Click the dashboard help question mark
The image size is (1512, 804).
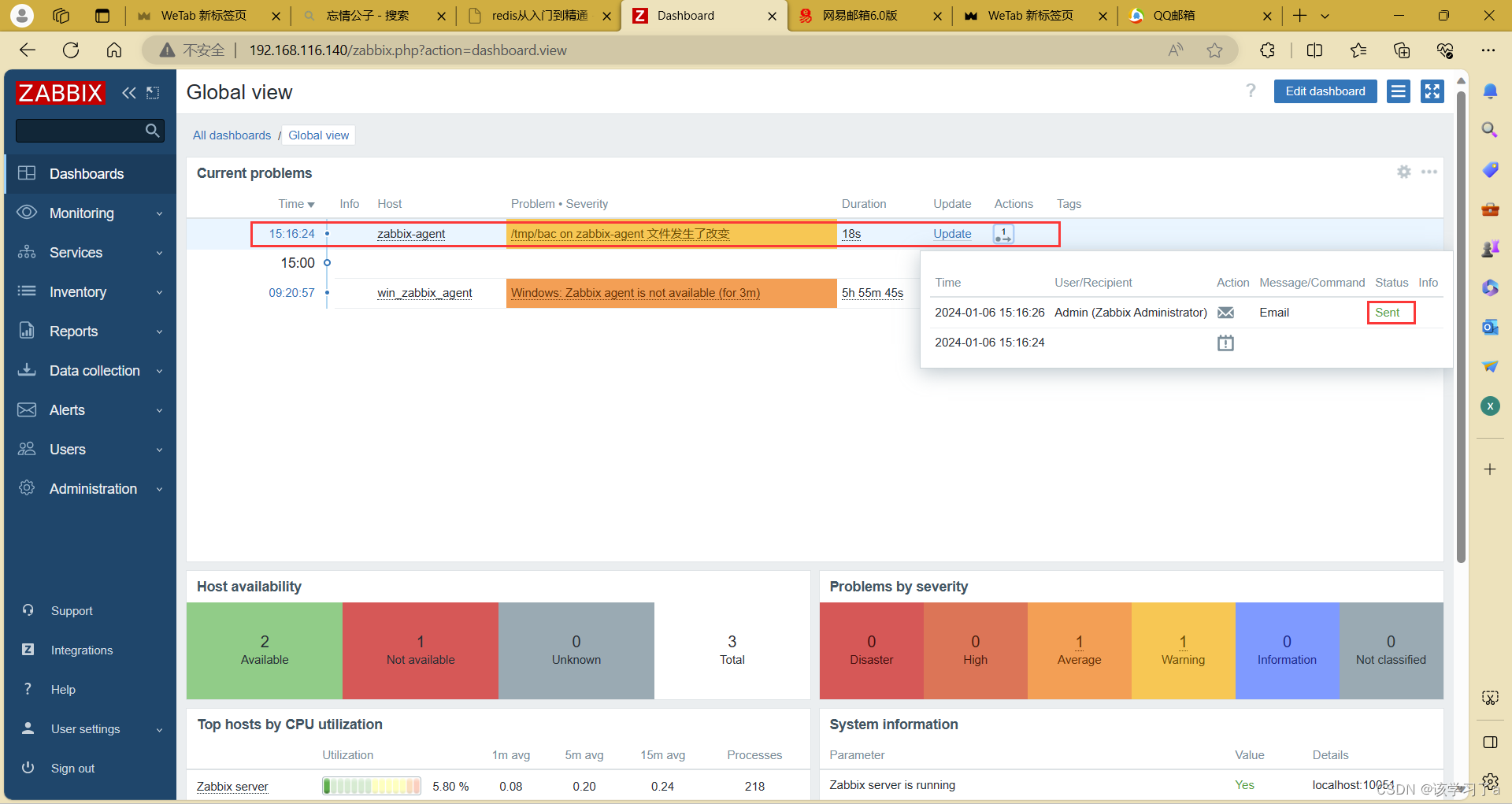tap(1251, 91)
